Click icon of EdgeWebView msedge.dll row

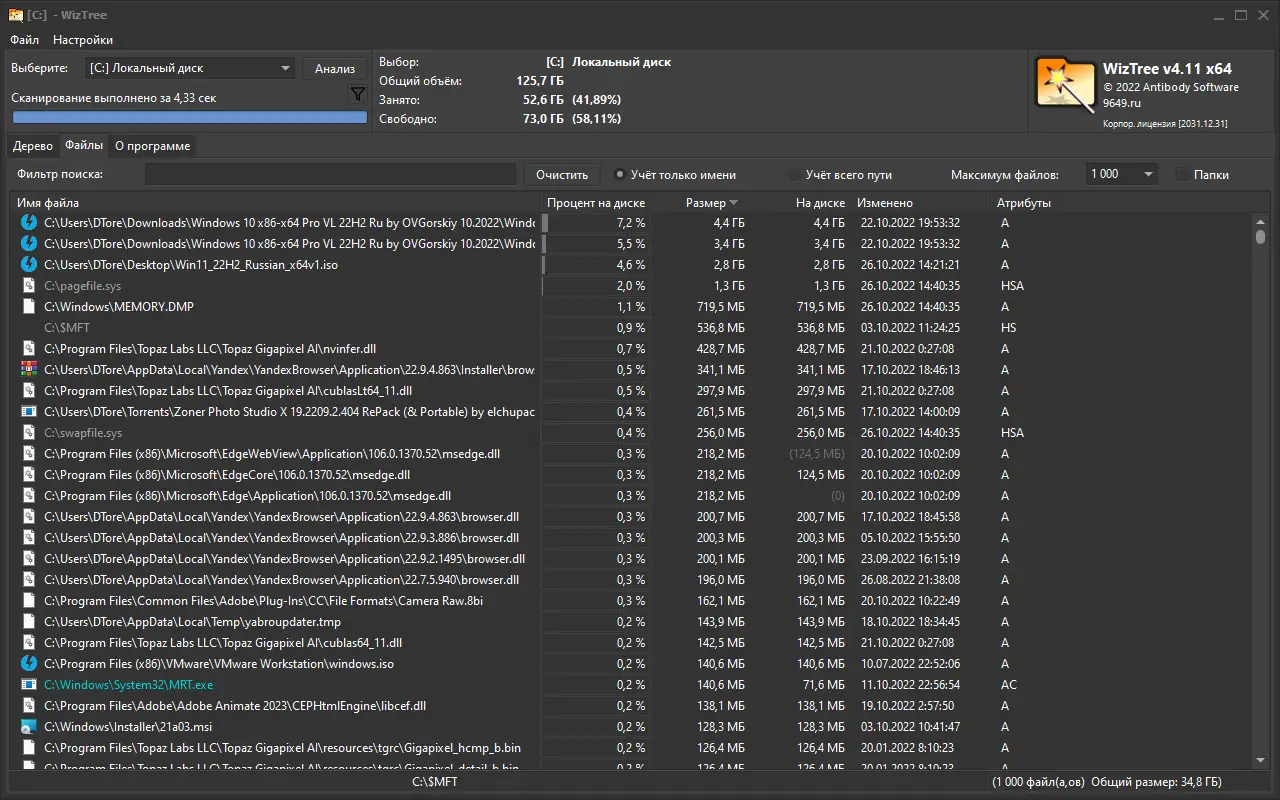(29, 454)
